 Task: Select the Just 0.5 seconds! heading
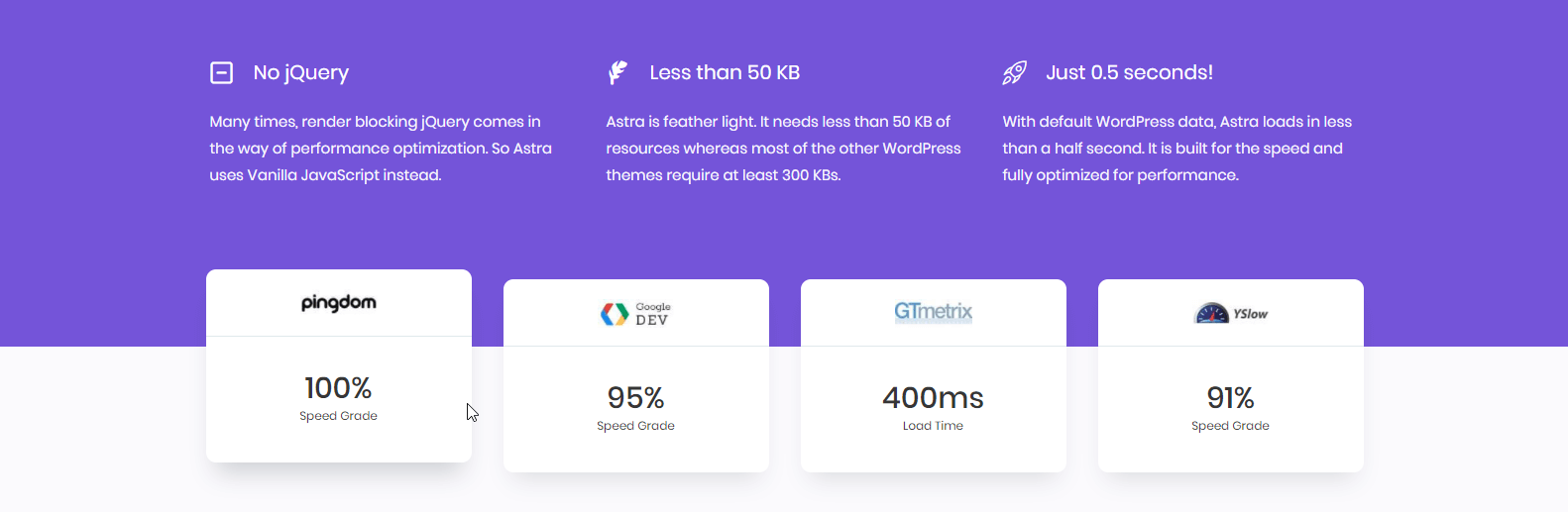1129,72
